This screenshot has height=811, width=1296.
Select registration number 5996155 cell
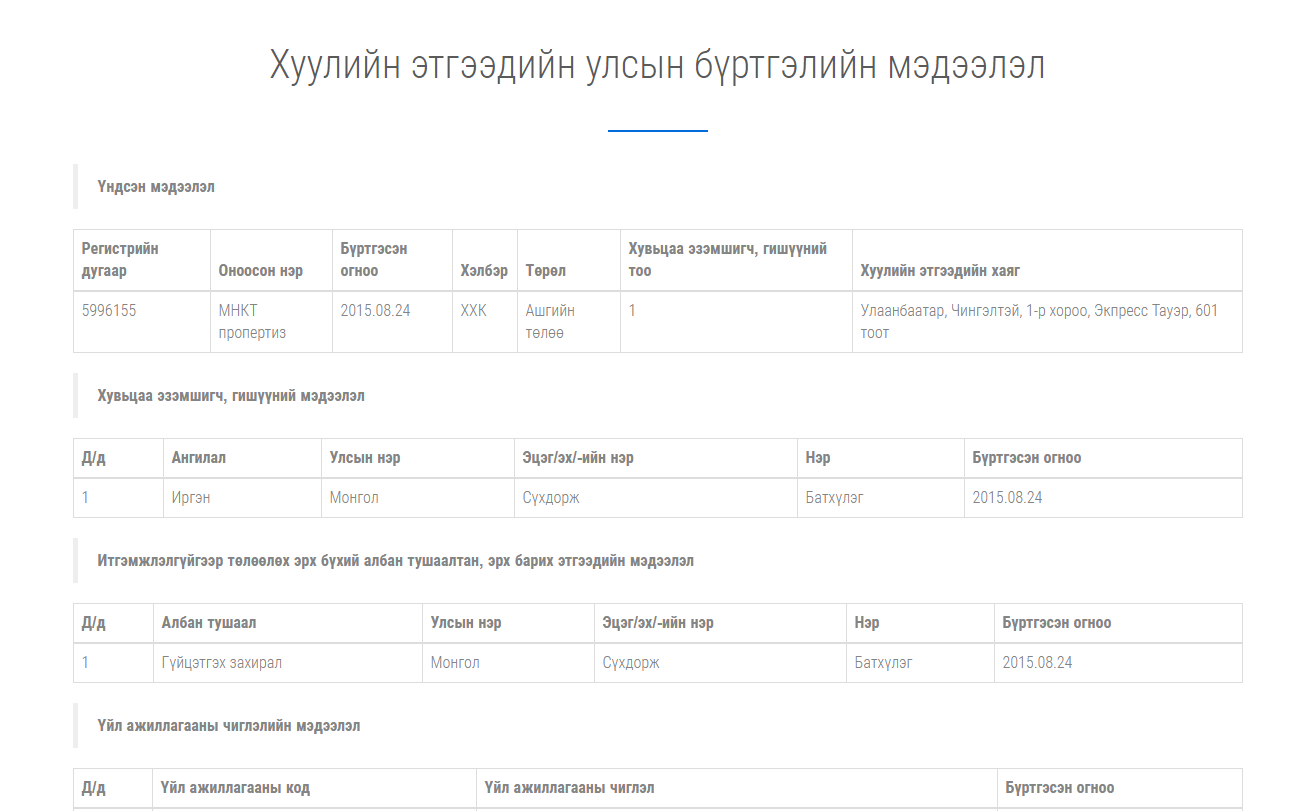click(x=109, y=311)
